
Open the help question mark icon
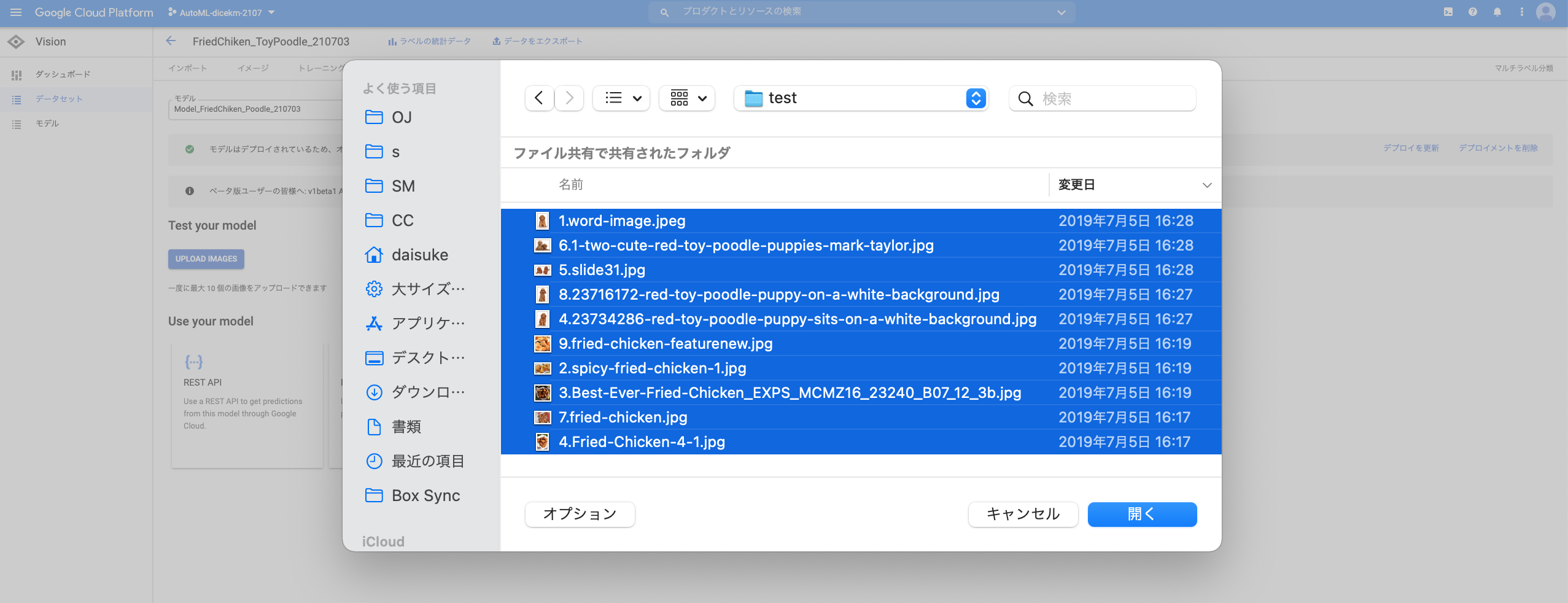coord(1473,12)
